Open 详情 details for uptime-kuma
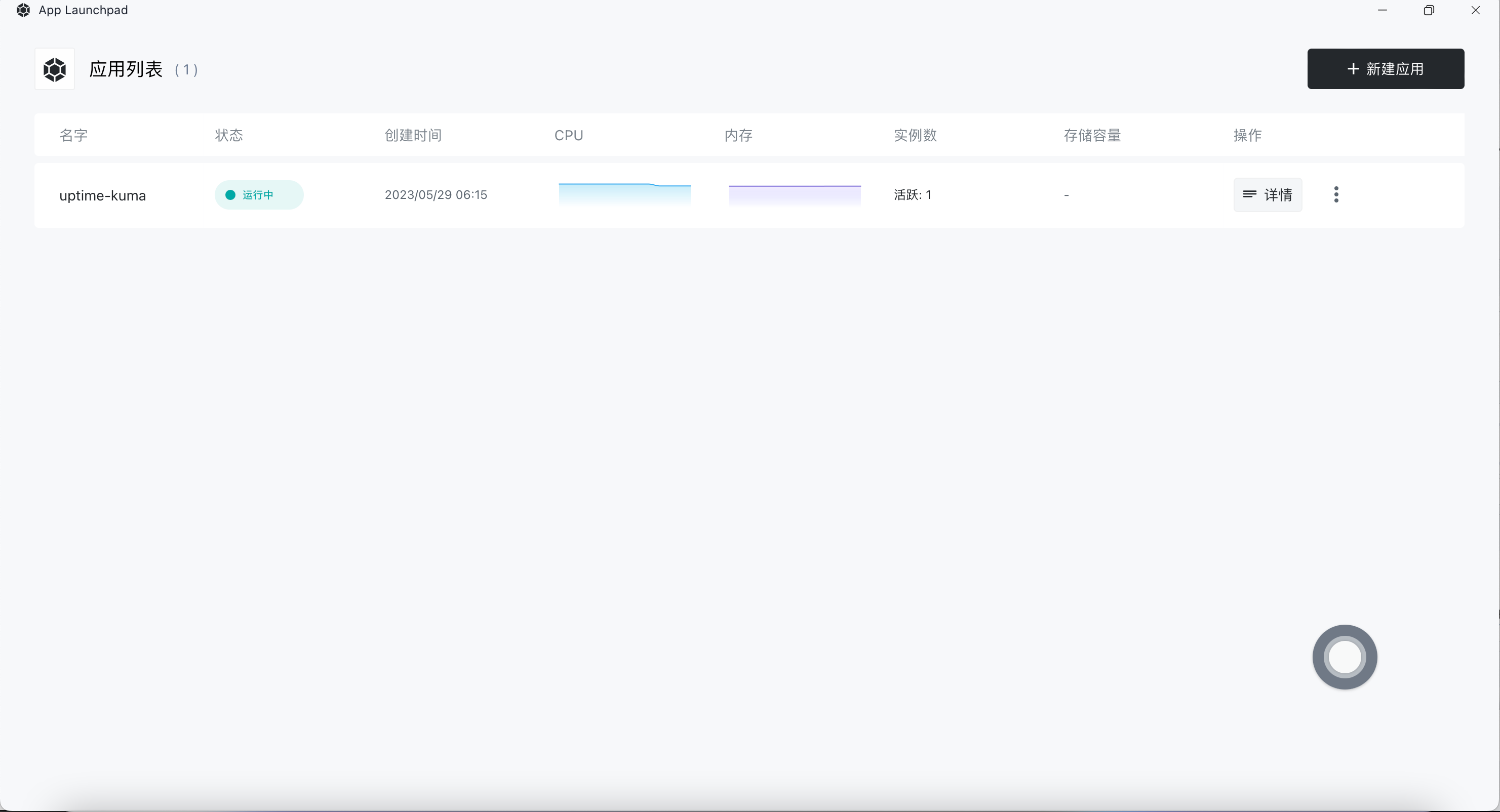This screenshot has height=812, width=1500. click(1268, 194)
